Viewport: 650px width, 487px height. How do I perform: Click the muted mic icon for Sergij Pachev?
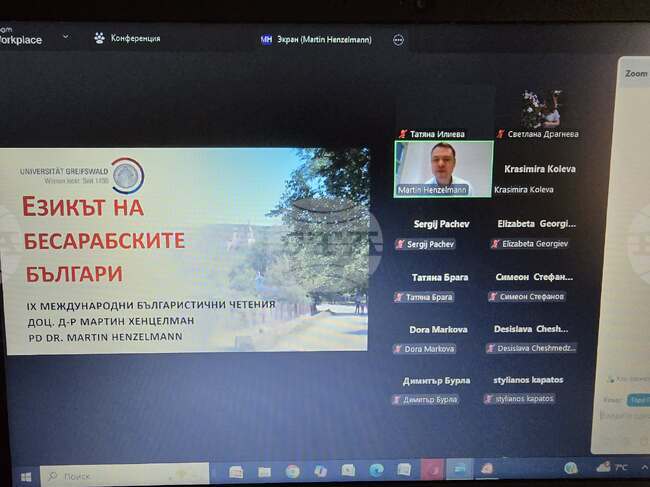pos(399,244)
